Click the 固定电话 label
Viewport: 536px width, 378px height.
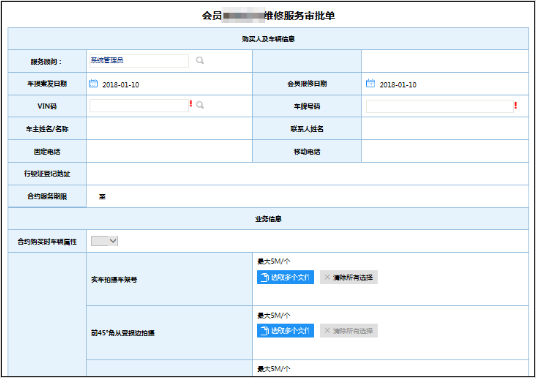coord(47,152)
